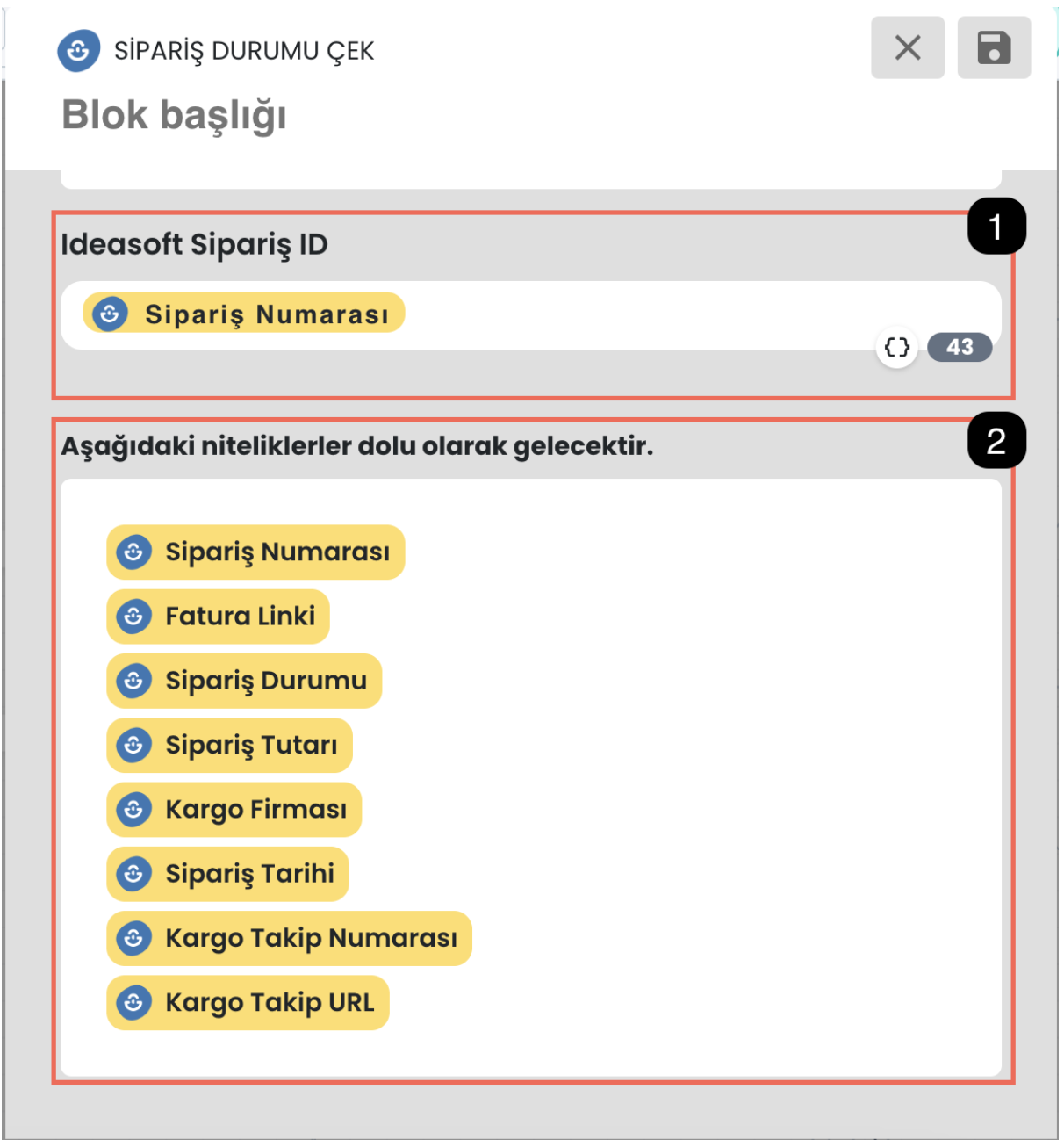This screenshot has width=1064, height=1140.
Task: Edit the Blok başlığı title field
Action: [x=174, y=115]
